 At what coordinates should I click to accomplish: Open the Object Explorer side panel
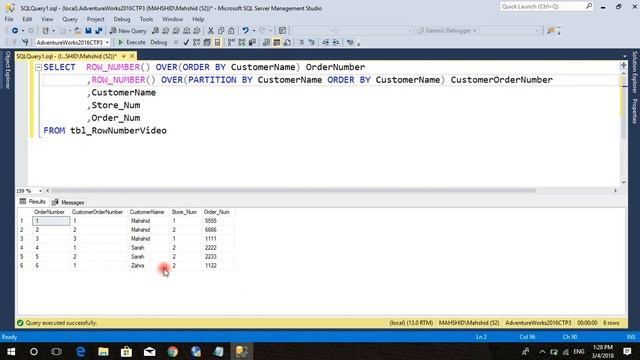[x=7, y=70]
